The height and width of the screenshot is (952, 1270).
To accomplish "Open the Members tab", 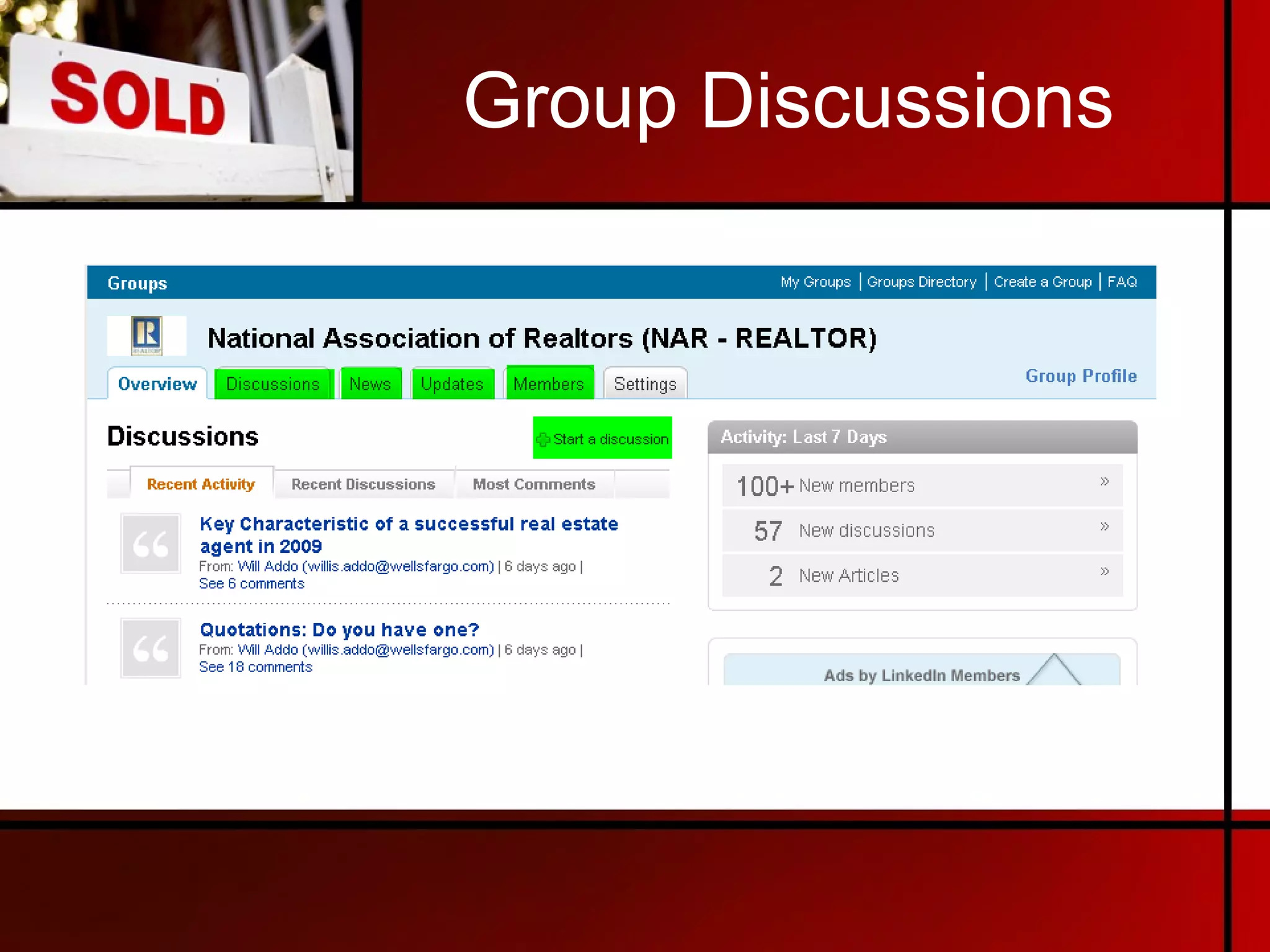I will 549,383.
